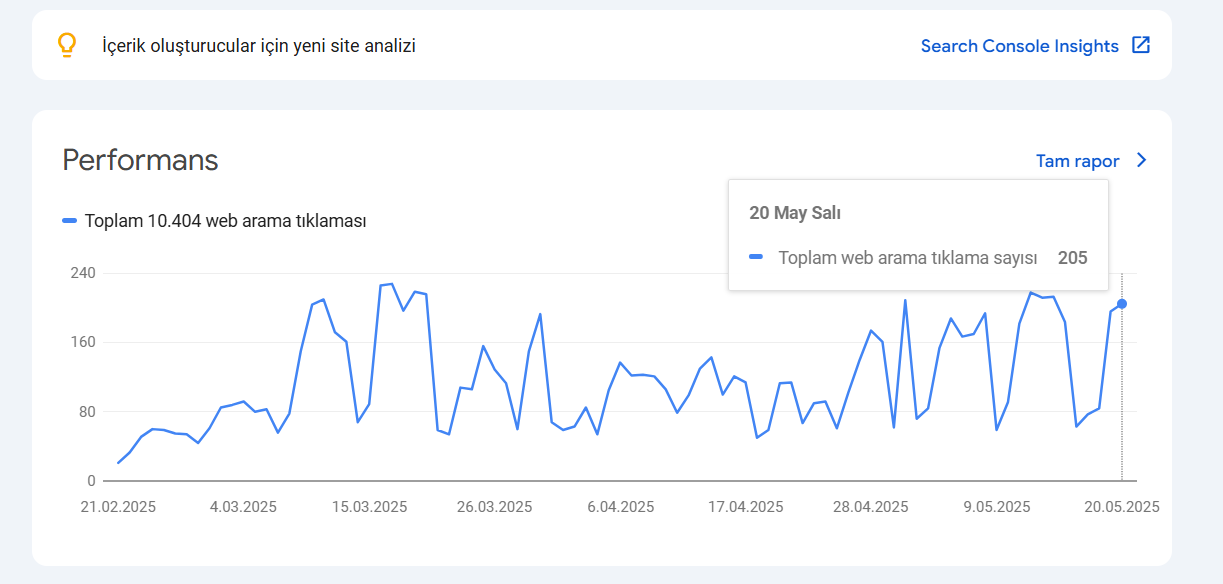Click the 21.02.2025 date axis label
This screenshot has height=584, width=1223.
click(118, 507)
